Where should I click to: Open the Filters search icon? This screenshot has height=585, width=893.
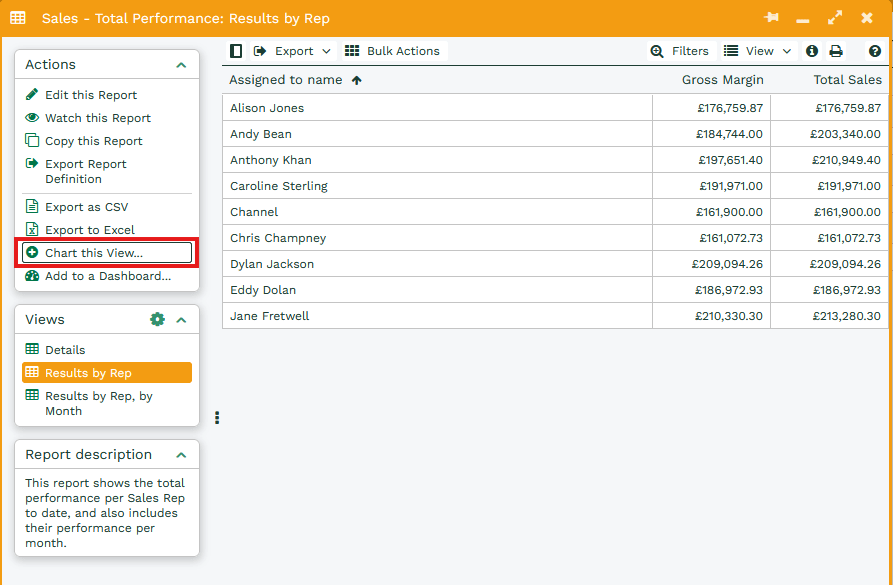[x=657, y=51]
